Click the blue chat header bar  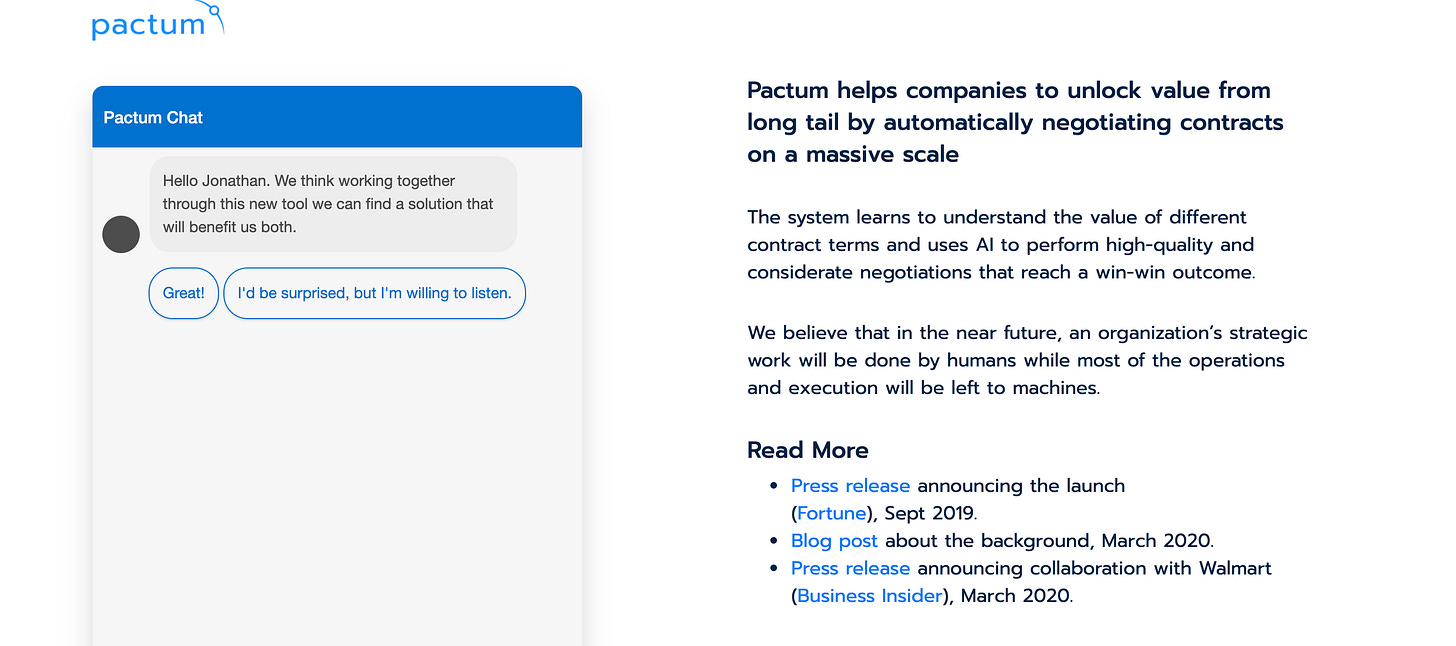(337, 117)
